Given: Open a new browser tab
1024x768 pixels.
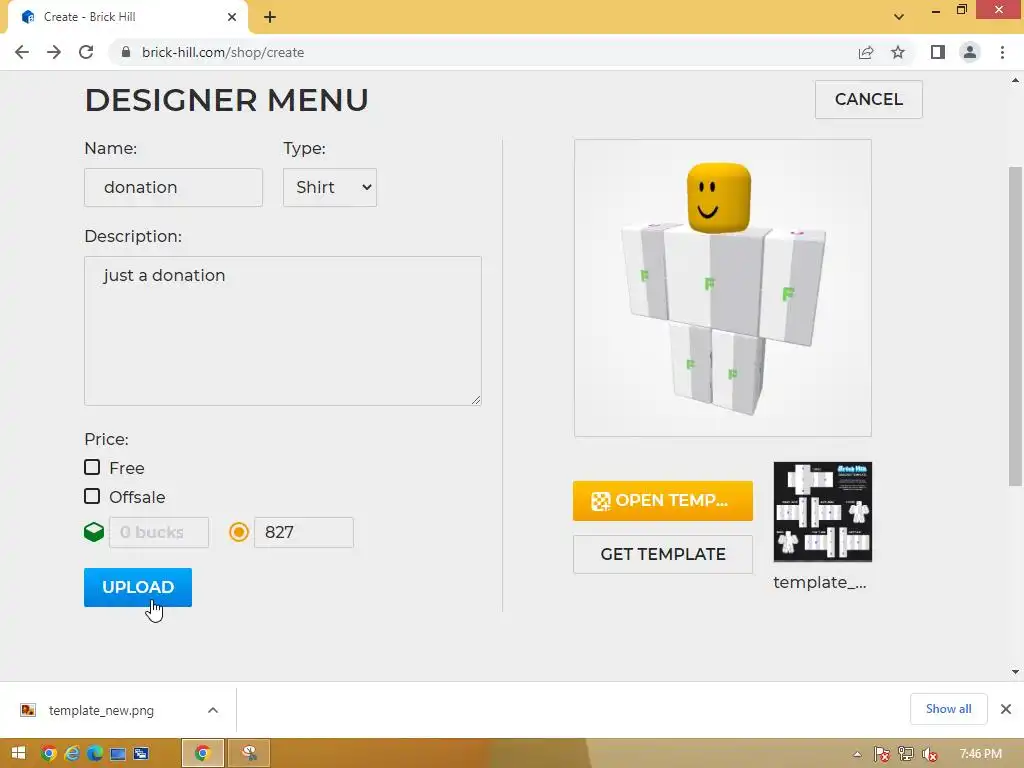Looking at the screenshot, I should (270, 17).
